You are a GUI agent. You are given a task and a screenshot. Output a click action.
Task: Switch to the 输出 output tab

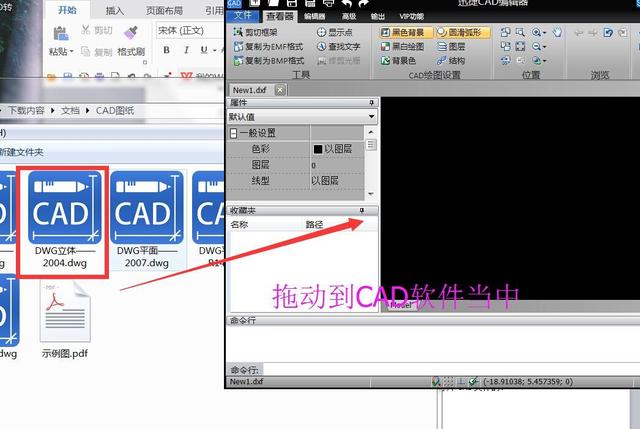[378, 16]
